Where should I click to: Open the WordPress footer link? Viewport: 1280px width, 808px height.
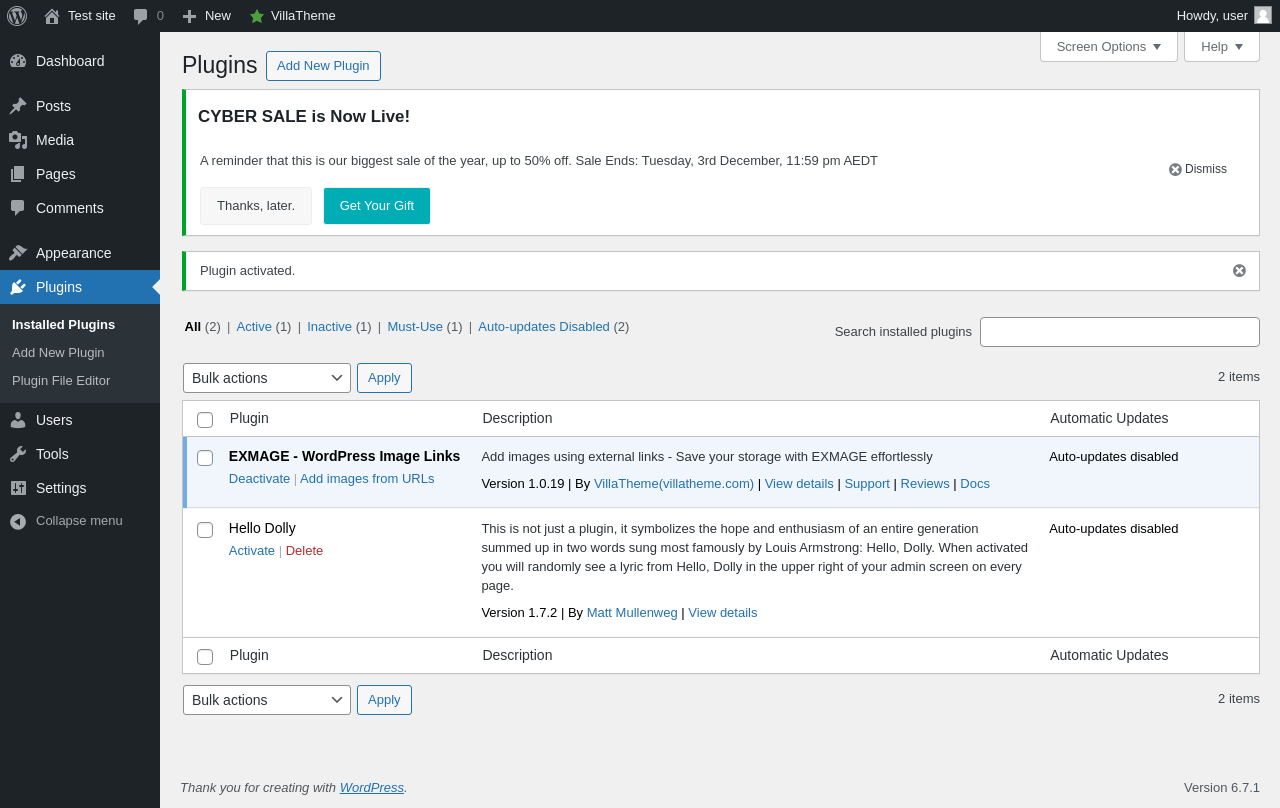(372, 787)
